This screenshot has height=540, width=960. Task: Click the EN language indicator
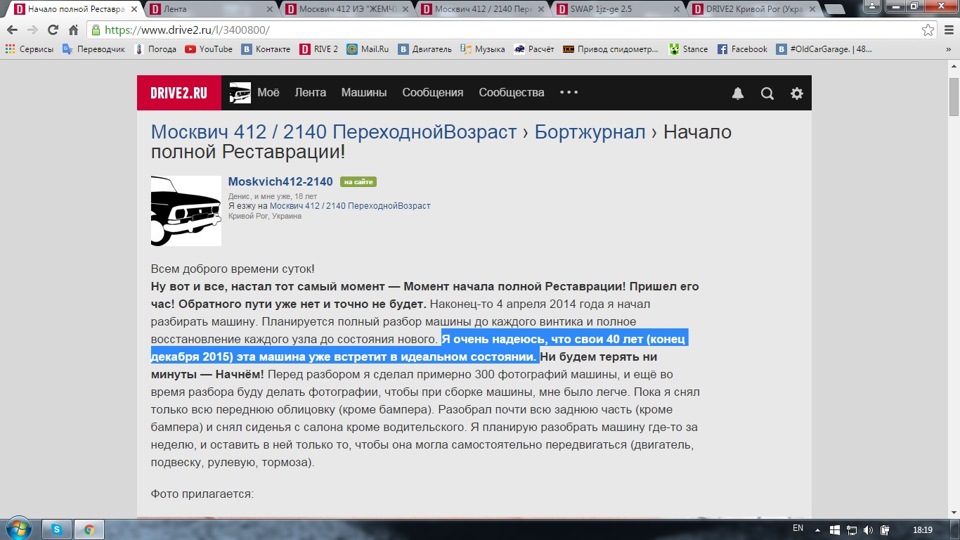tap(798, 528)
